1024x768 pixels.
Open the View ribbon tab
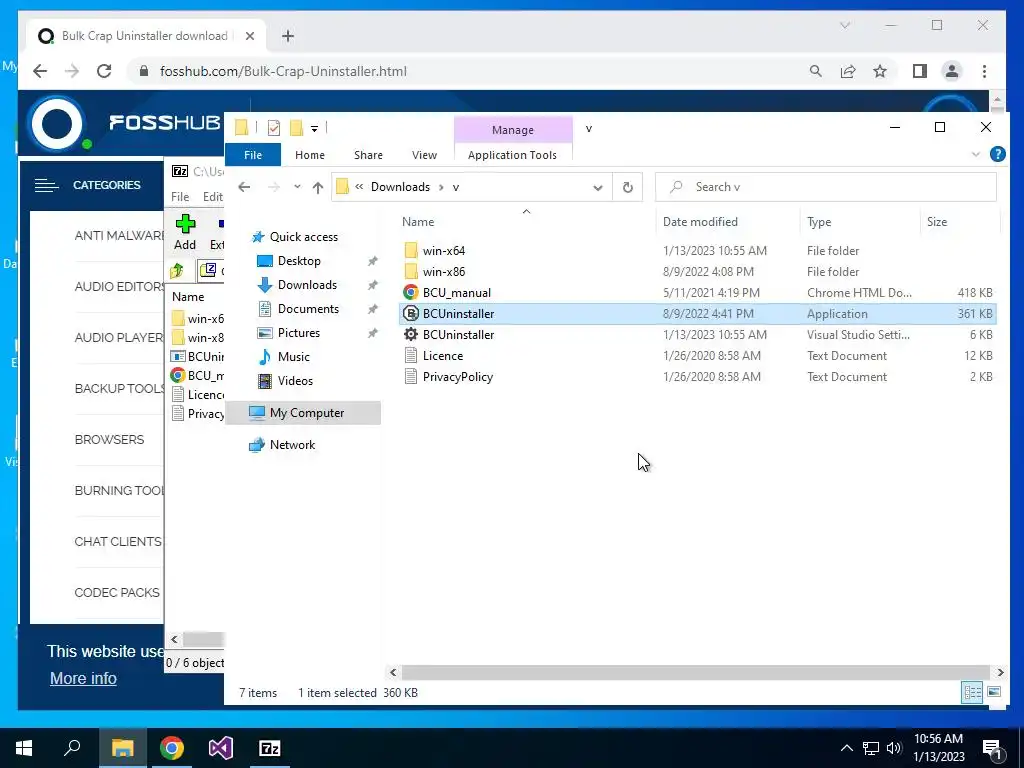424,155
